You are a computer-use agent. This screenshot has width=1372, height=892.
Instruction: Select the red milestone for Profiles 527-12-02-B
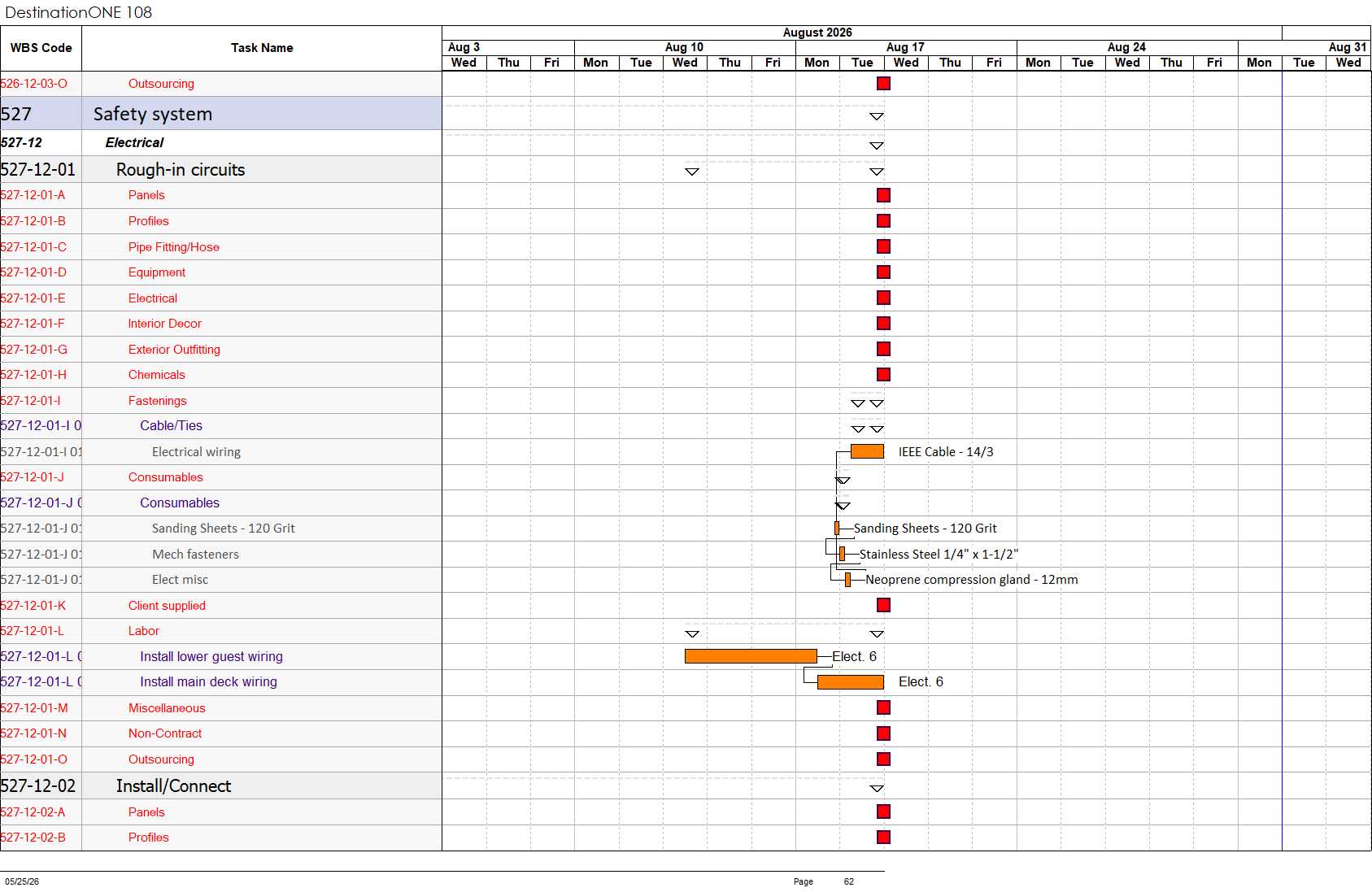[883, 838]
